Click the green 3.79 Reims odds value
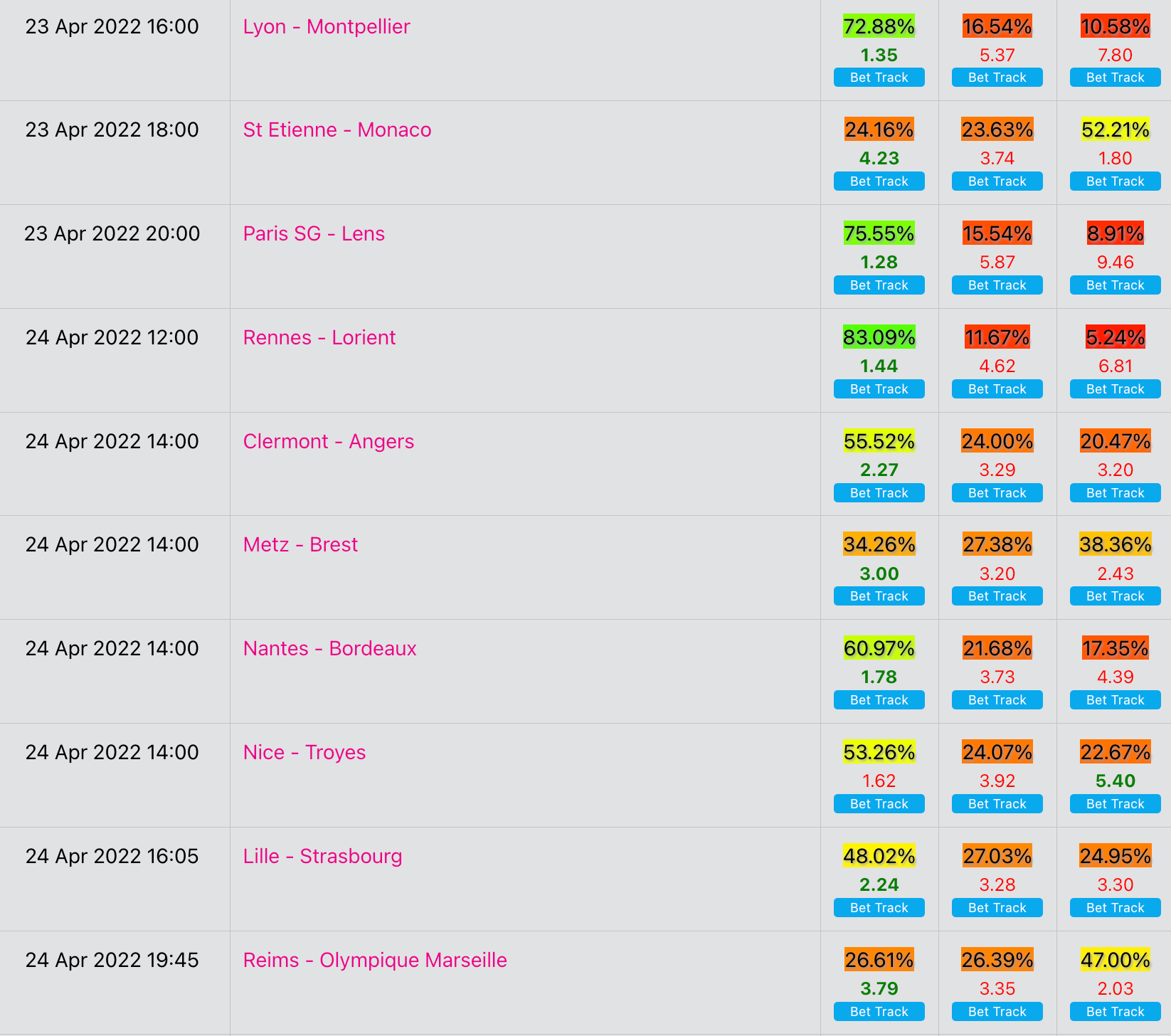 tap(879, 989)
